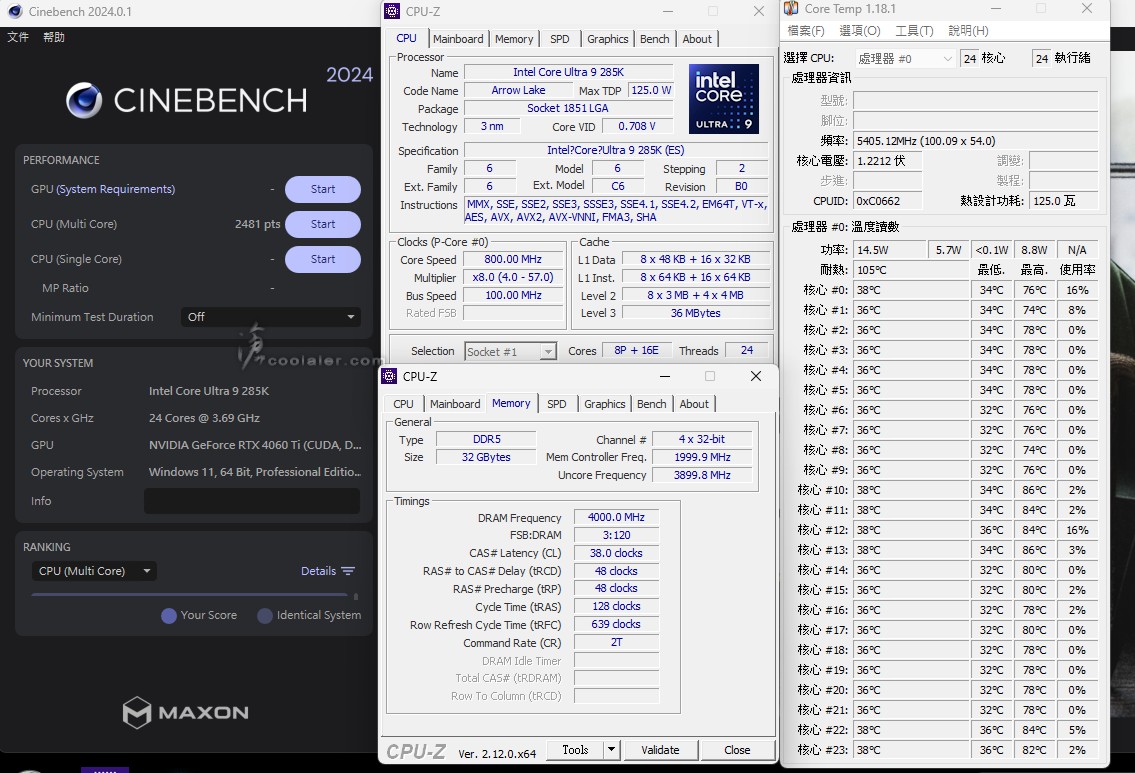Click the Arrow Lake code name value
The width and height of the screenshot is (1135, 773).
518,90
